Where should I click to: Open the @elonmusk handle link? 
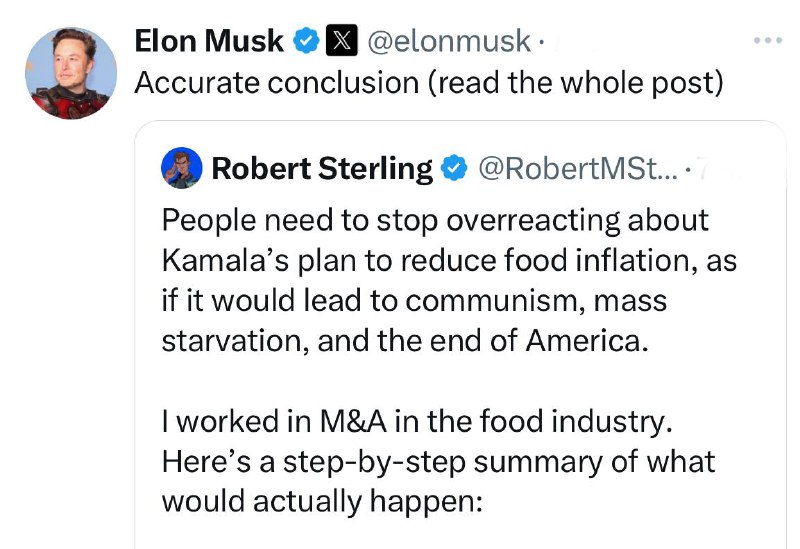[449, 41]
